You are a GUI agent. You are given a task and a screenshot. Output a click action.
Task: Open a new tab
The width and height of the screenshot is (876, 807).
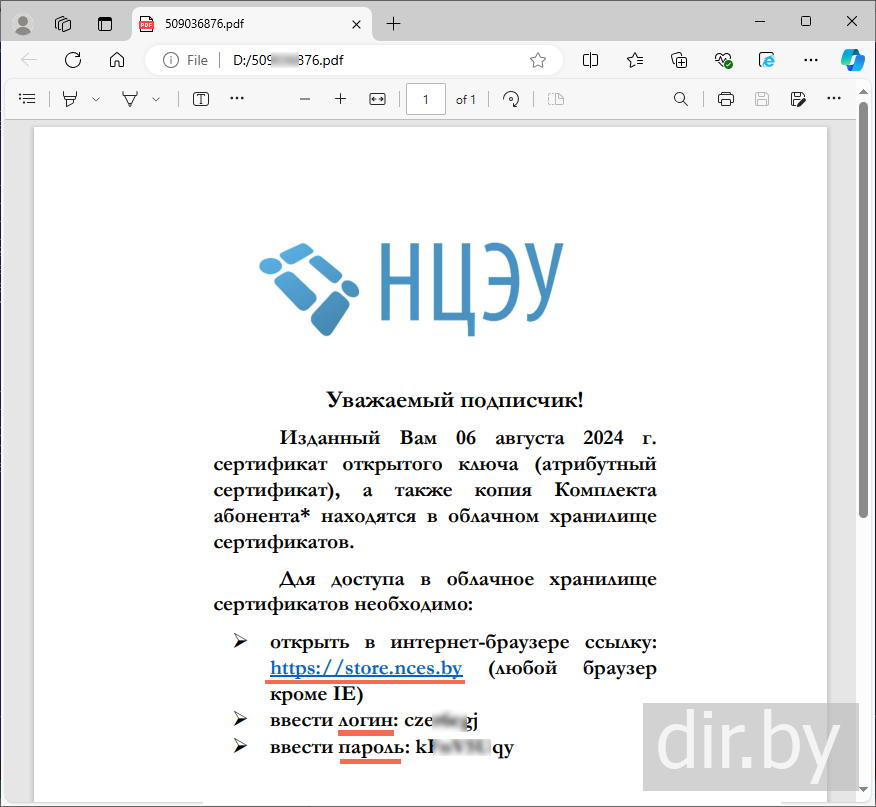point(393,23)
